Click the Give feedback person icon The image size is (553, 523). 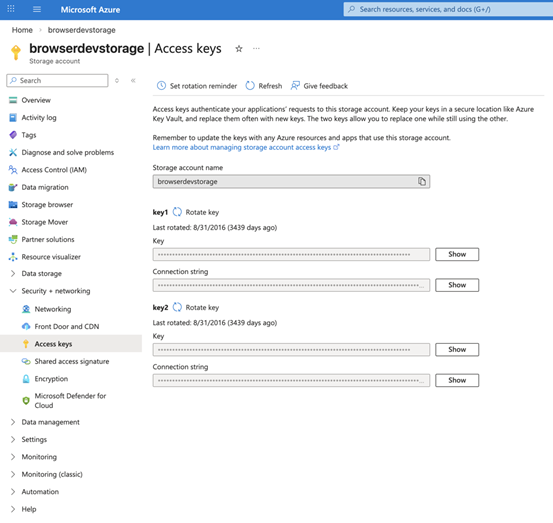[295, 86]
